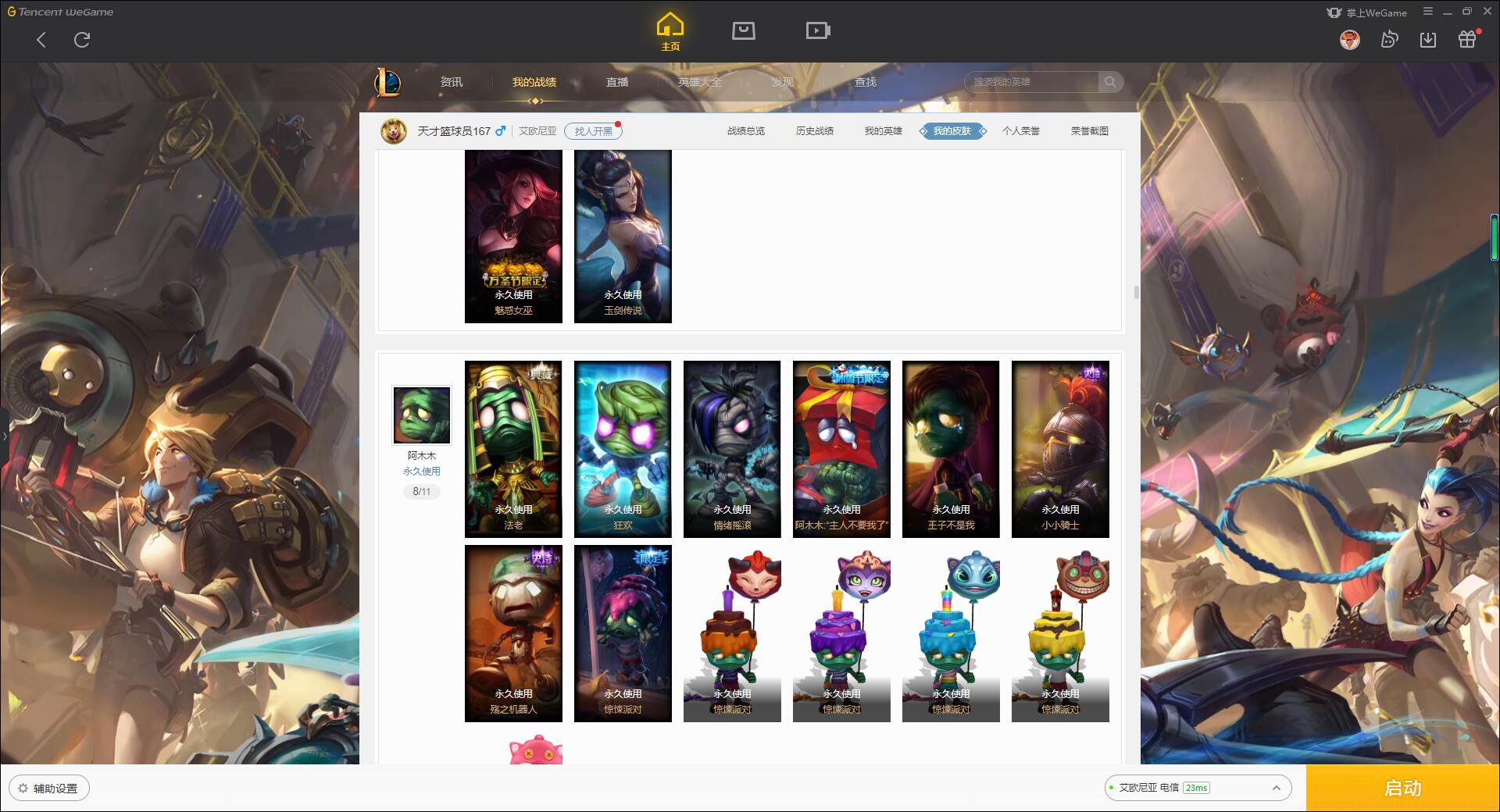1500x812 pixels.
Task: Click the 23ms latency indicator
Action: [1196, 788]
